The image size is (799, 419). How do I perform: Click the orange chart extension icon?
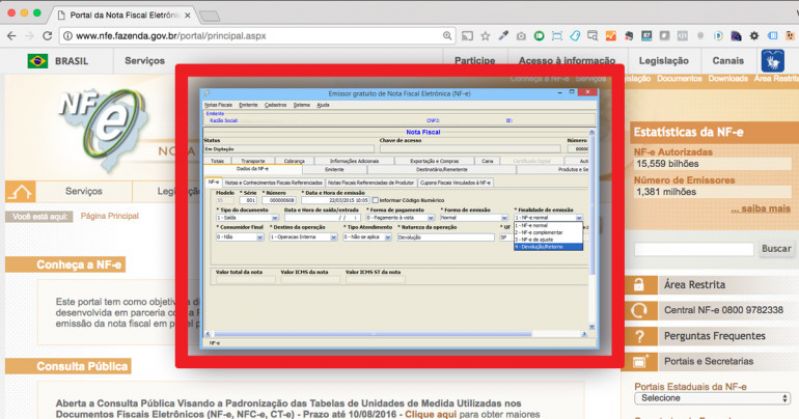610,36
